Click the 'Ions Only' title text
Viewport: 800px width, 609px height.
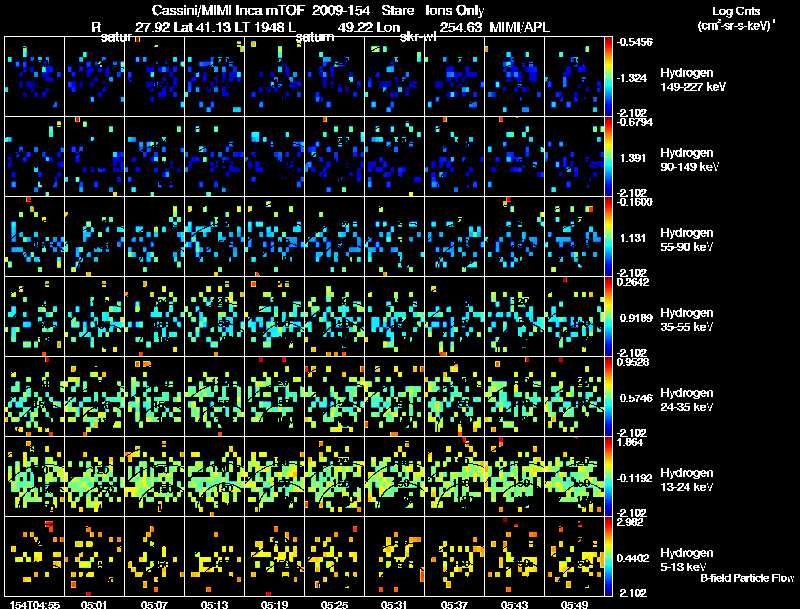click(455, 10)
